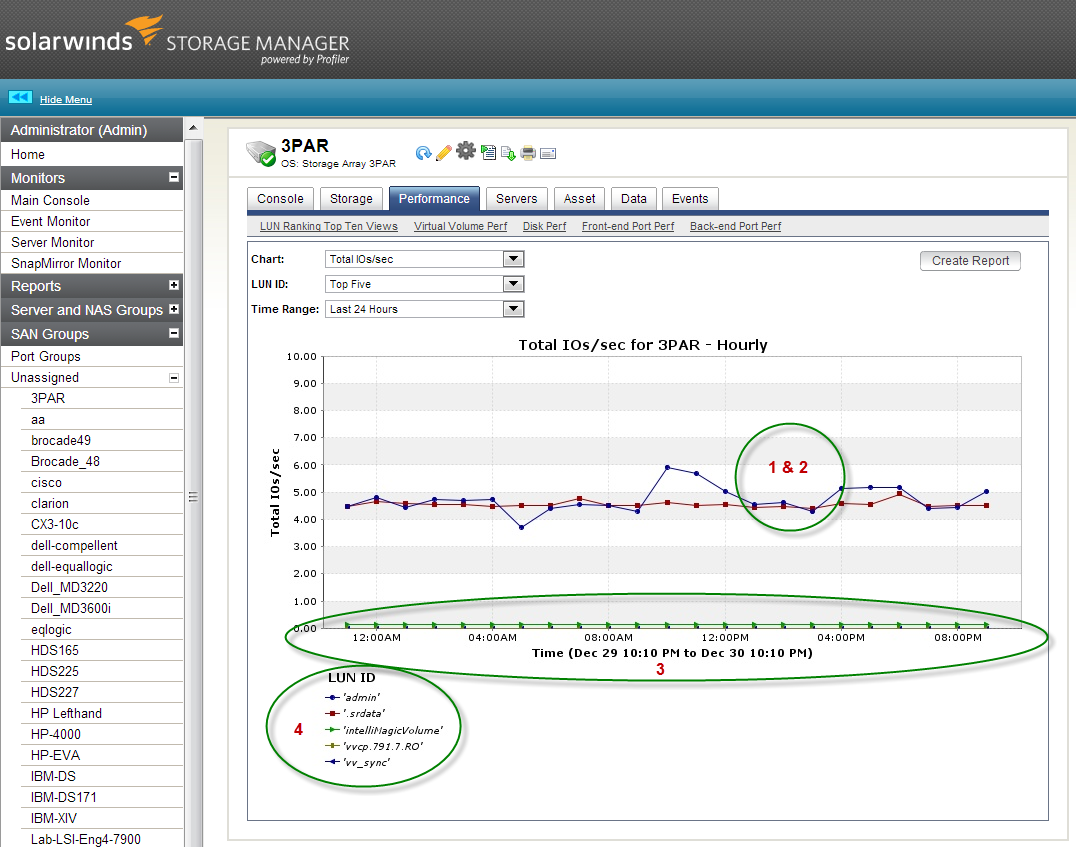The image size is (1076, 847).
Task: Collapse the Monitors section
Action: pos(174,177)
